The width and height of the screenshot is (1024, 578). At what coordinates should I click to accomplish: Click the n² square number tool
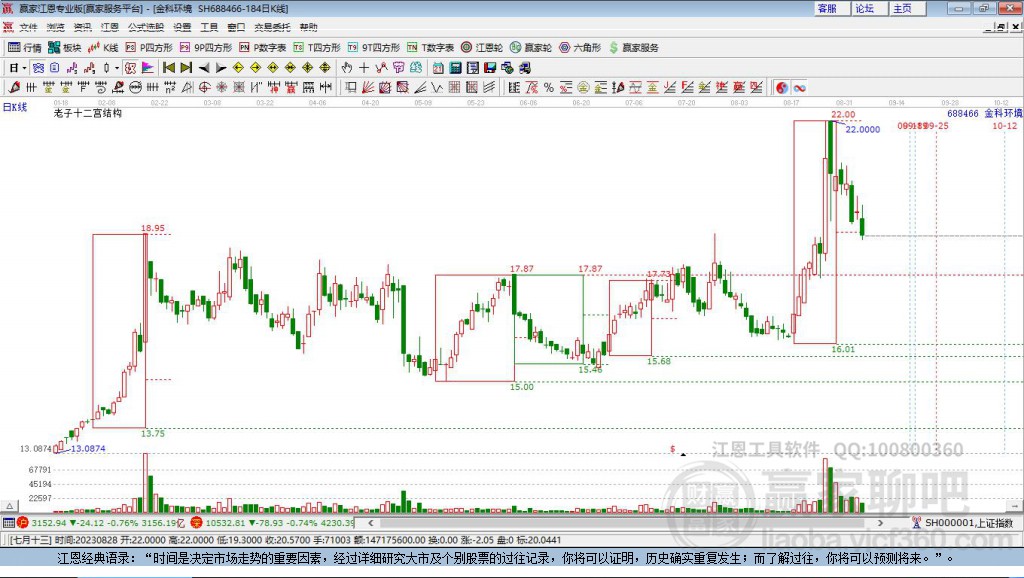(170, 87)
